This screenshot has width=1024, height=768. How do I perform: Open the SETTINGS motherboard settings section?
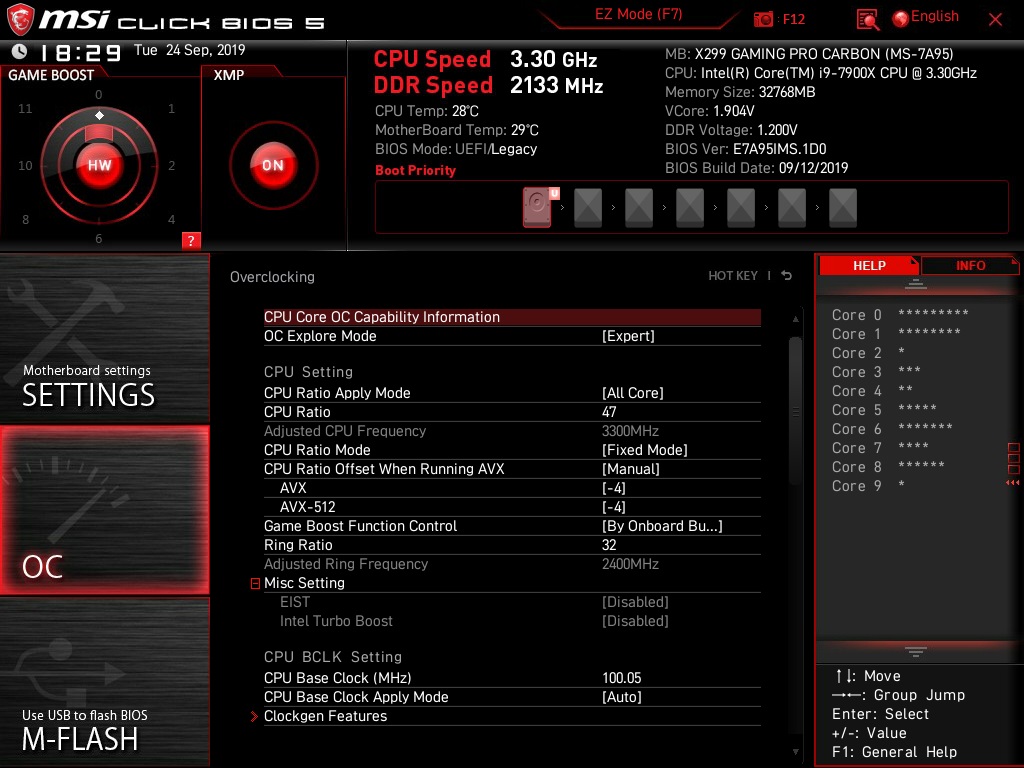(104, 338)
